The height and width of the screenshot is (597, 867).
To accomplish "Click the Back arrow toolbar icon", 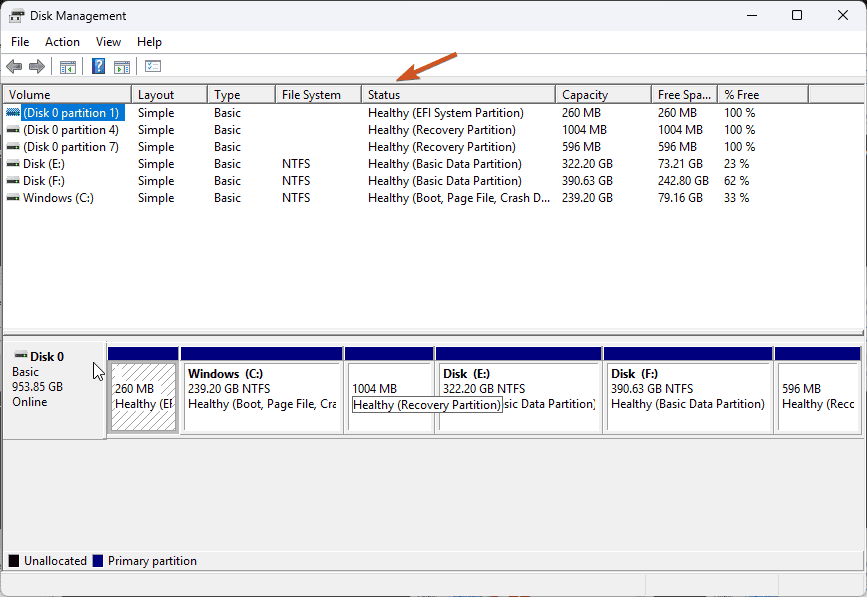I will pyautogui.click(x=14, y=67).
